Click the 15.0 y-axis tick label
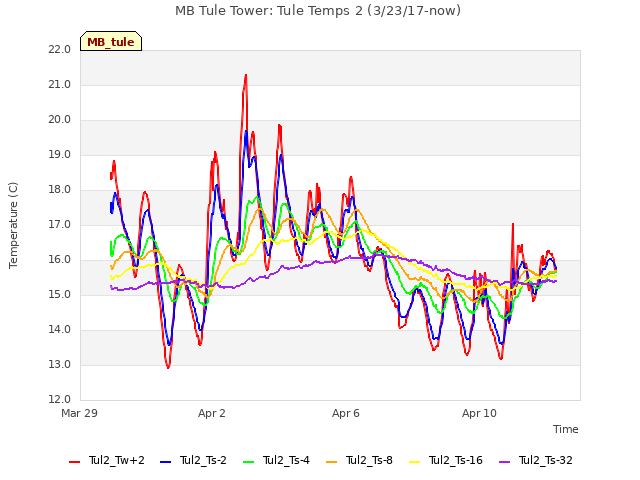Image resolution: width=640 pixels, height=480 pixels. [60, 295]
